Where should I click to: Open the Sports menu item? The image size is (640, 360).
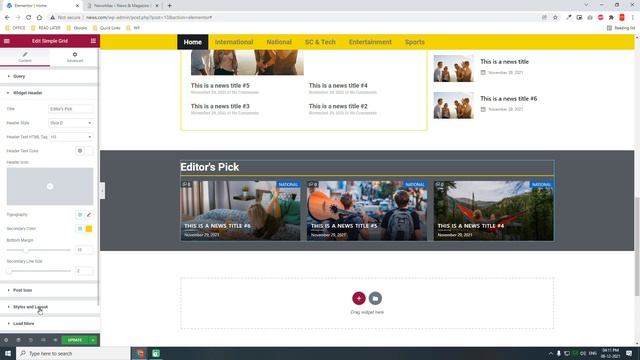point(415,42)
